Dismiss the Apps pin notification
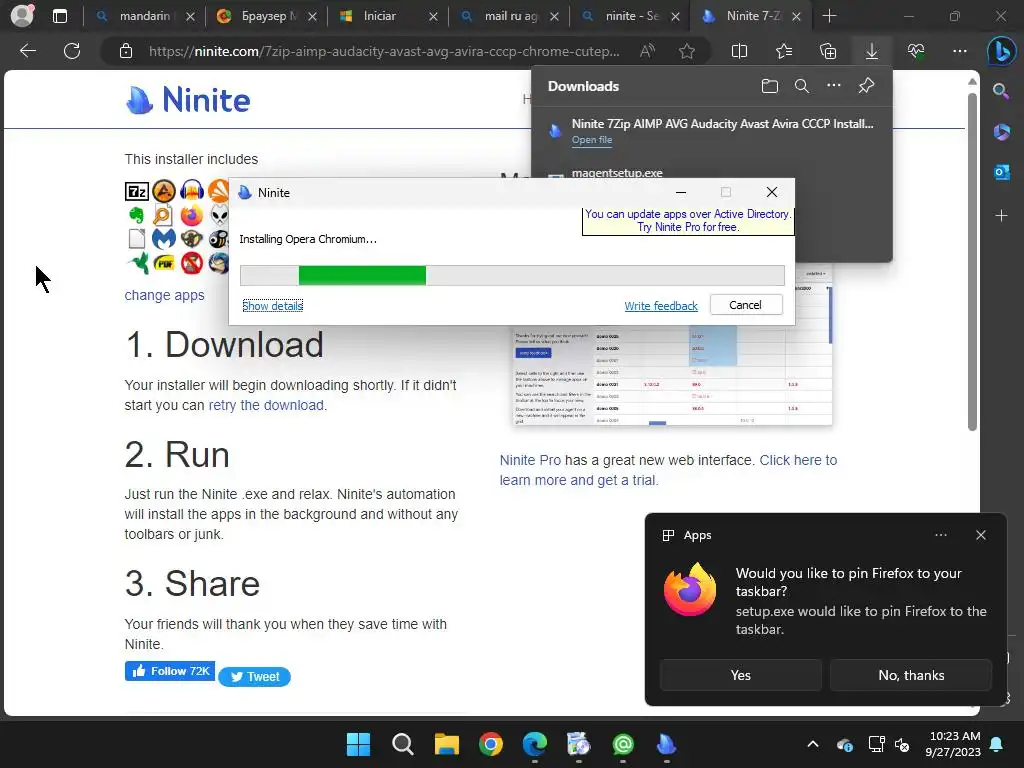This screenshot has width=1024, height=768. tap(981, 535)
